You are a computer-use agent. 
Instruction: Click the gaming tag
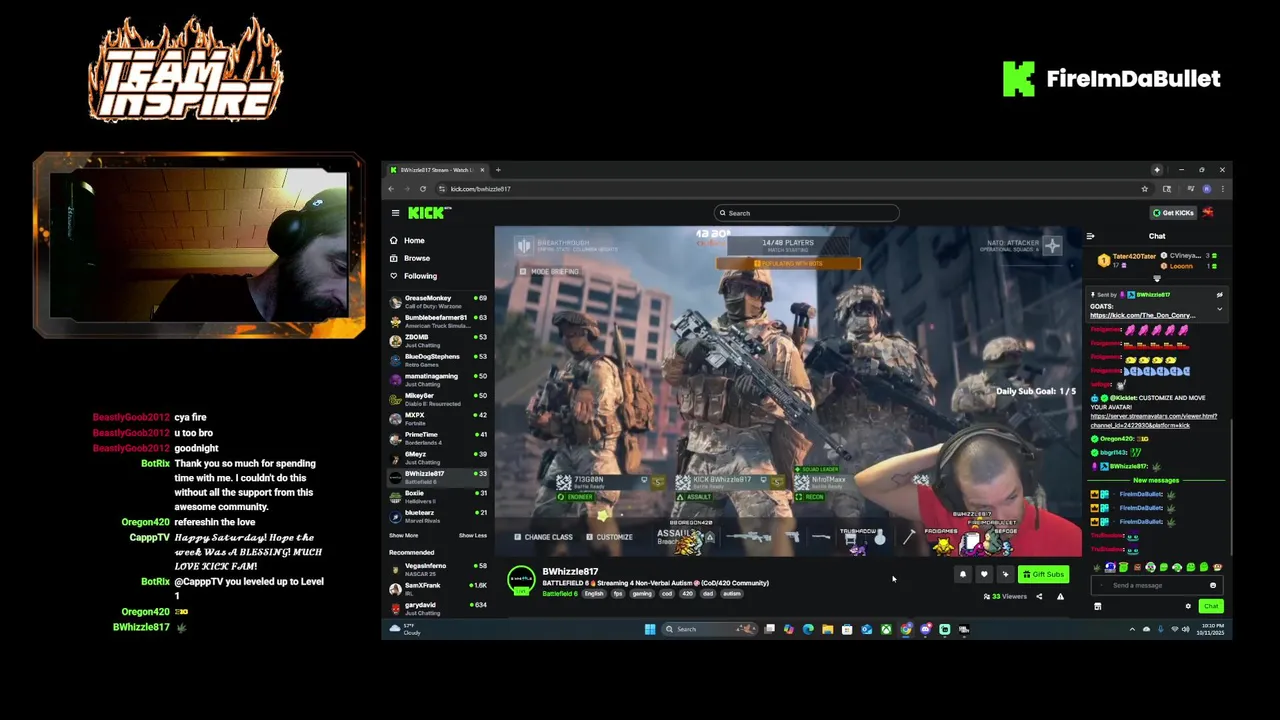click(x=641, y=594)
